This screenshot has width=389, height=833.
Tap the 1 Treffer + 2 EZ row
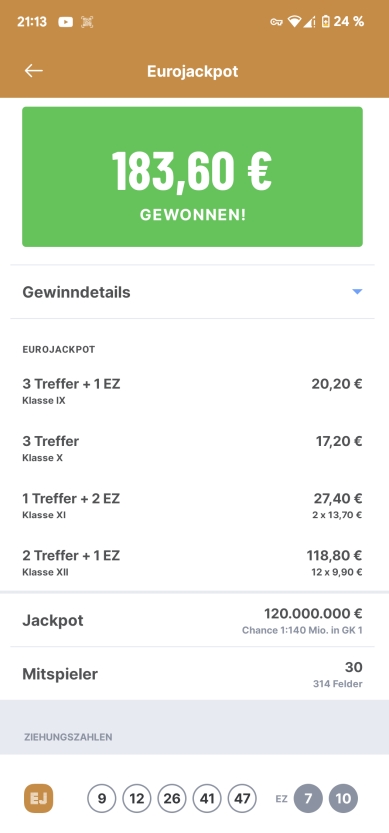pyautogui.click(x=192, y=506)
